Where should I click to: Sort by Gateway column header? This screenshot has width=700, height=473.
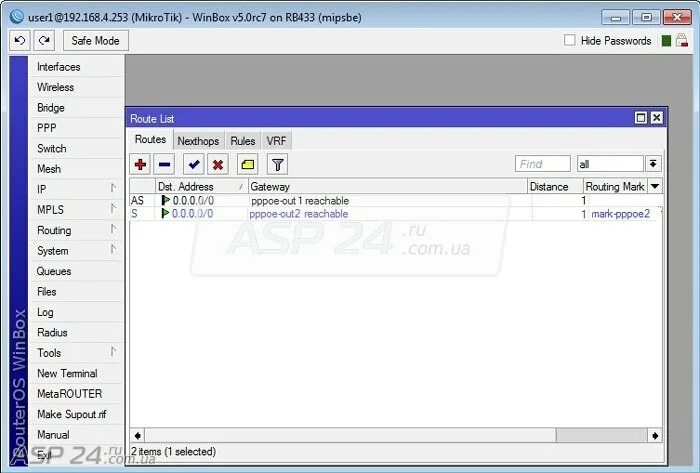(x=388, y=186)
